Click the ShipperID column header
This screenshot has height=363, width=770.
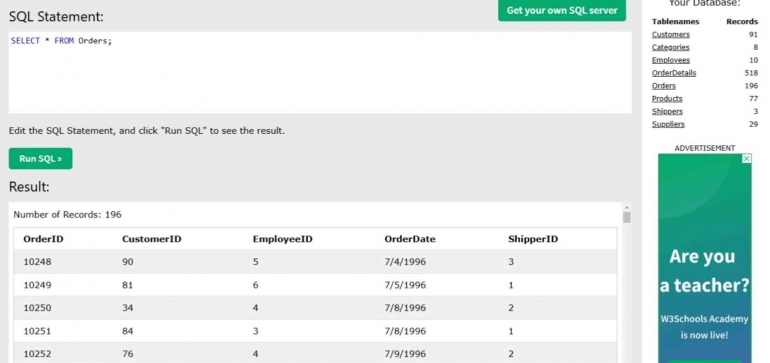pos(533,239)
